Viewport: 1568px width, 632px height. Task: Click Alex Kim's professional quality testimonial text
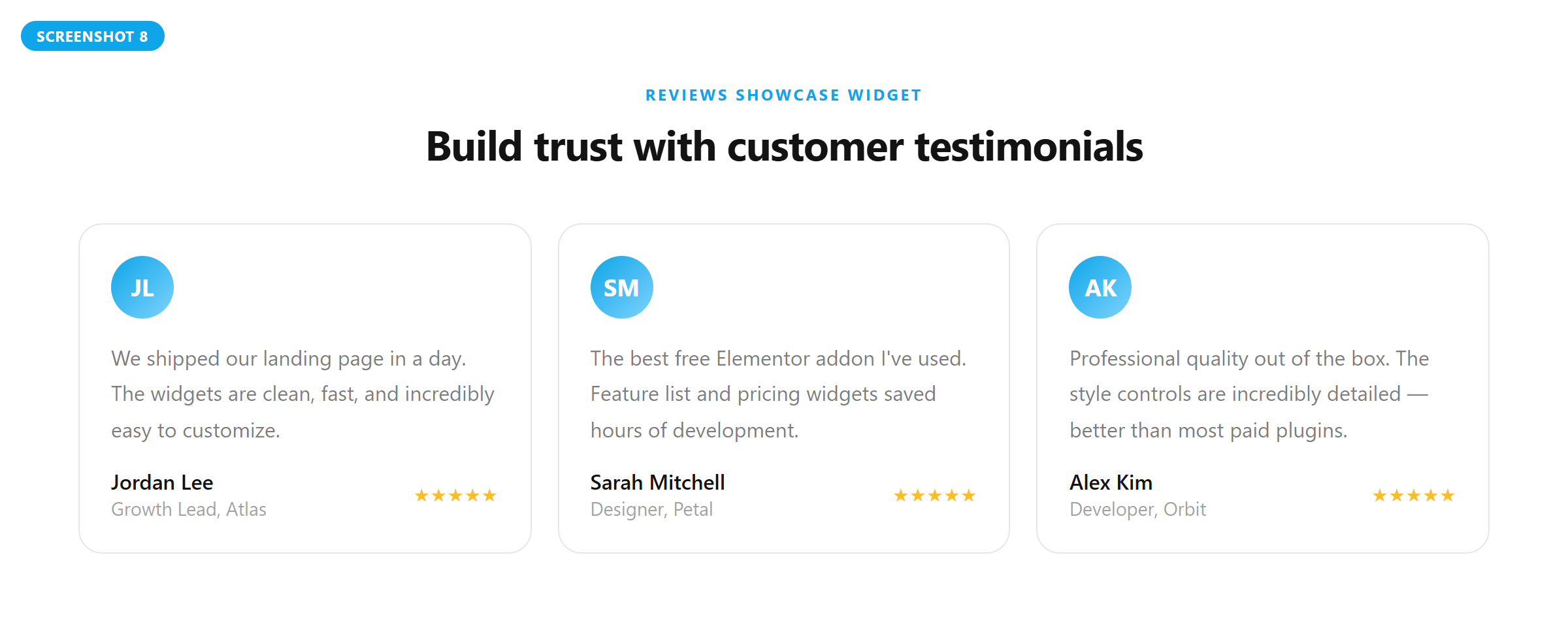(x=1249, y=394)
